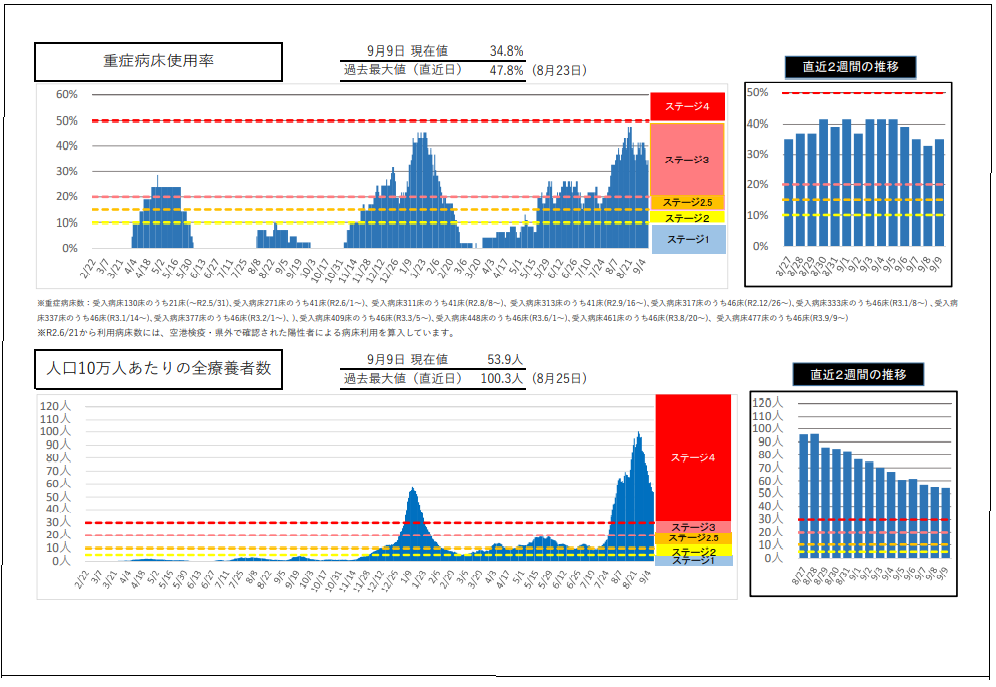Viewport: 996px width, 687px height.
Task: Click the 重症病床使用率 title box
Action: click(159, 61)
